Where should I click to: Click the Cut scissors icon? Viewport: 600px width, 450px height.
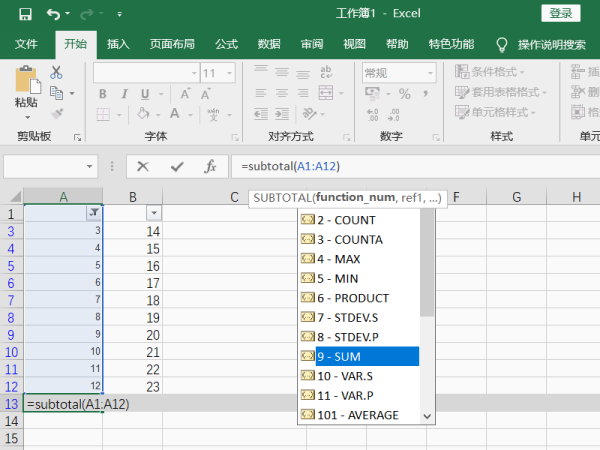click(56, 72)
